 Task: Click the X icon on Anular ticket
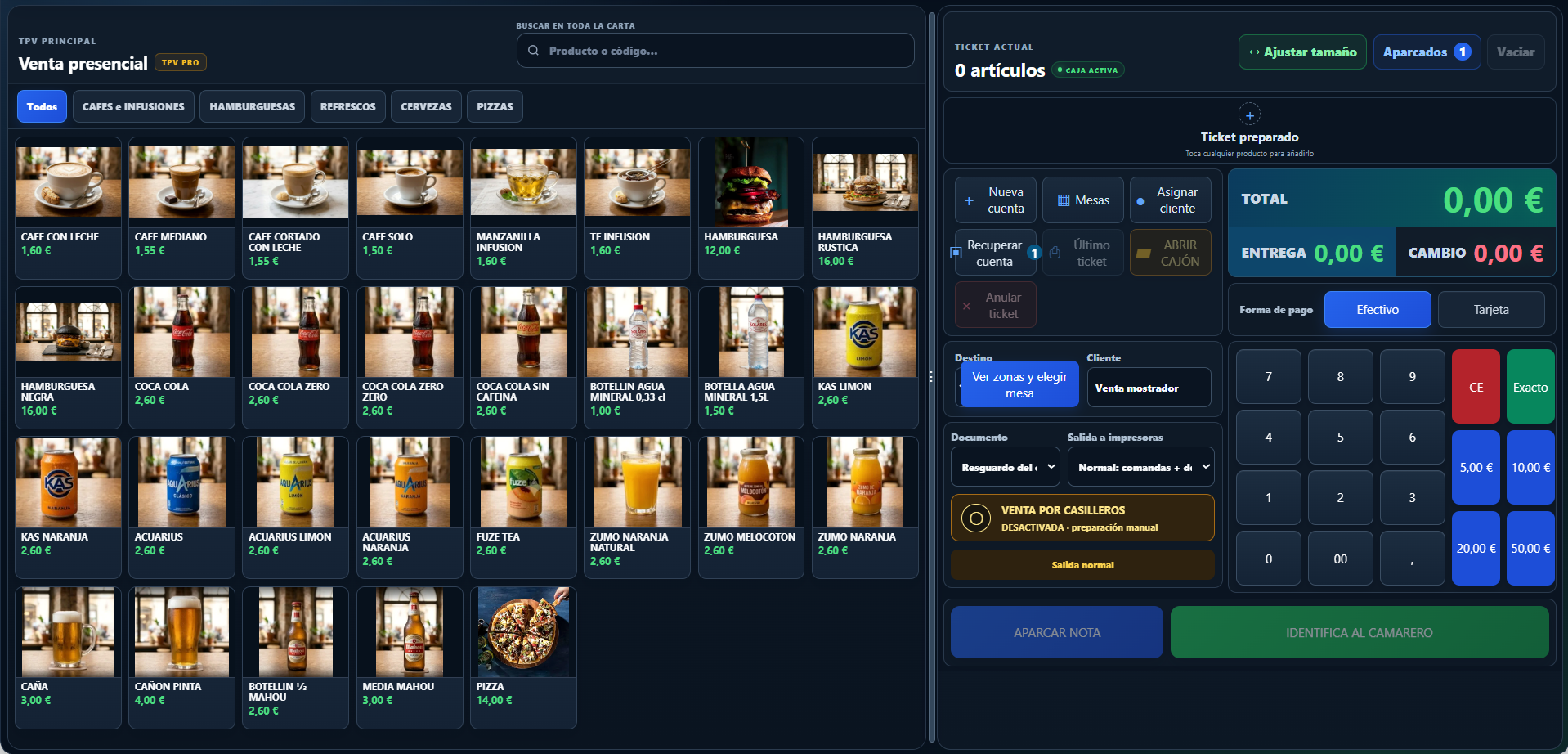click(966, 306)
